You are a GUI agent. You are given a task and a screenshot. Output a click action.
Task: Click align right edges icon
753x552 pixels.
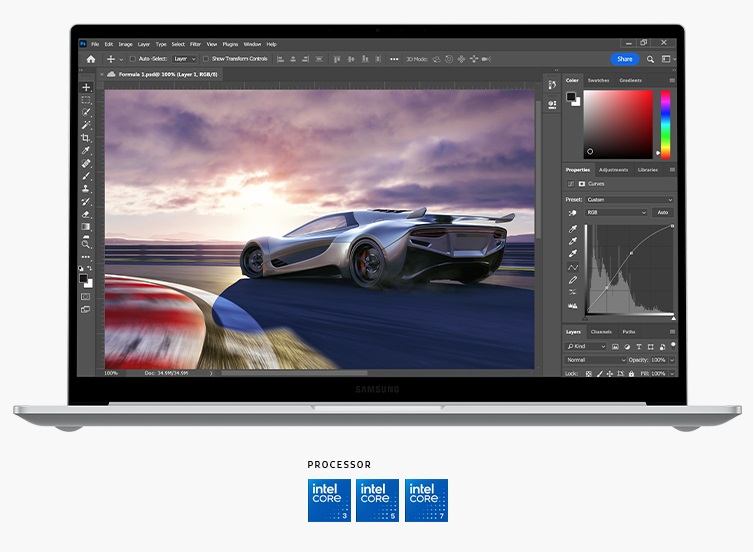pos(305,59)
